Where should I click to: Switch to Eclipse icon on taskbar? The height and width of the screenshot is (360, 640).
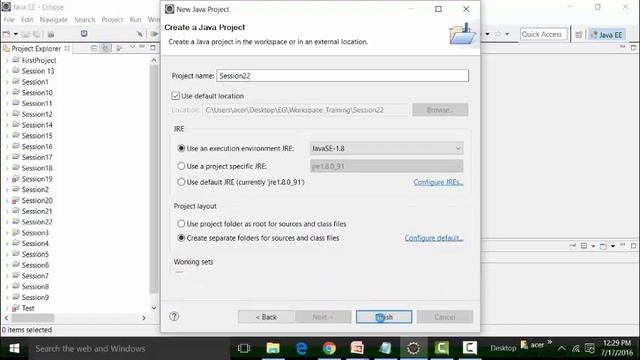pos(413,348)
